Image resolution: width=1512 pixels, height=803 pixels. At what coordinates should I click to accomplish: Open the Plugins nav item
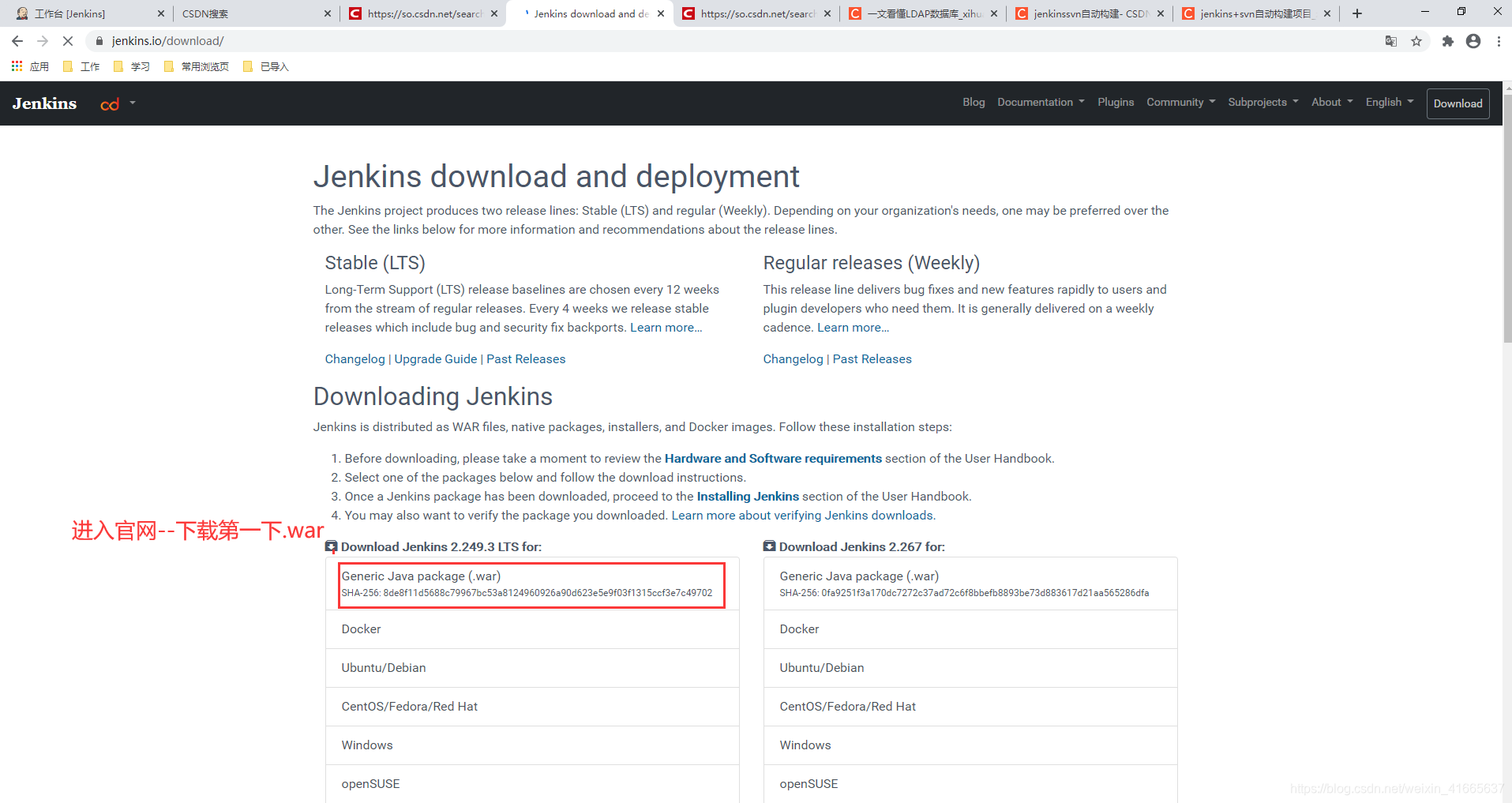(x=1116, y=102)
